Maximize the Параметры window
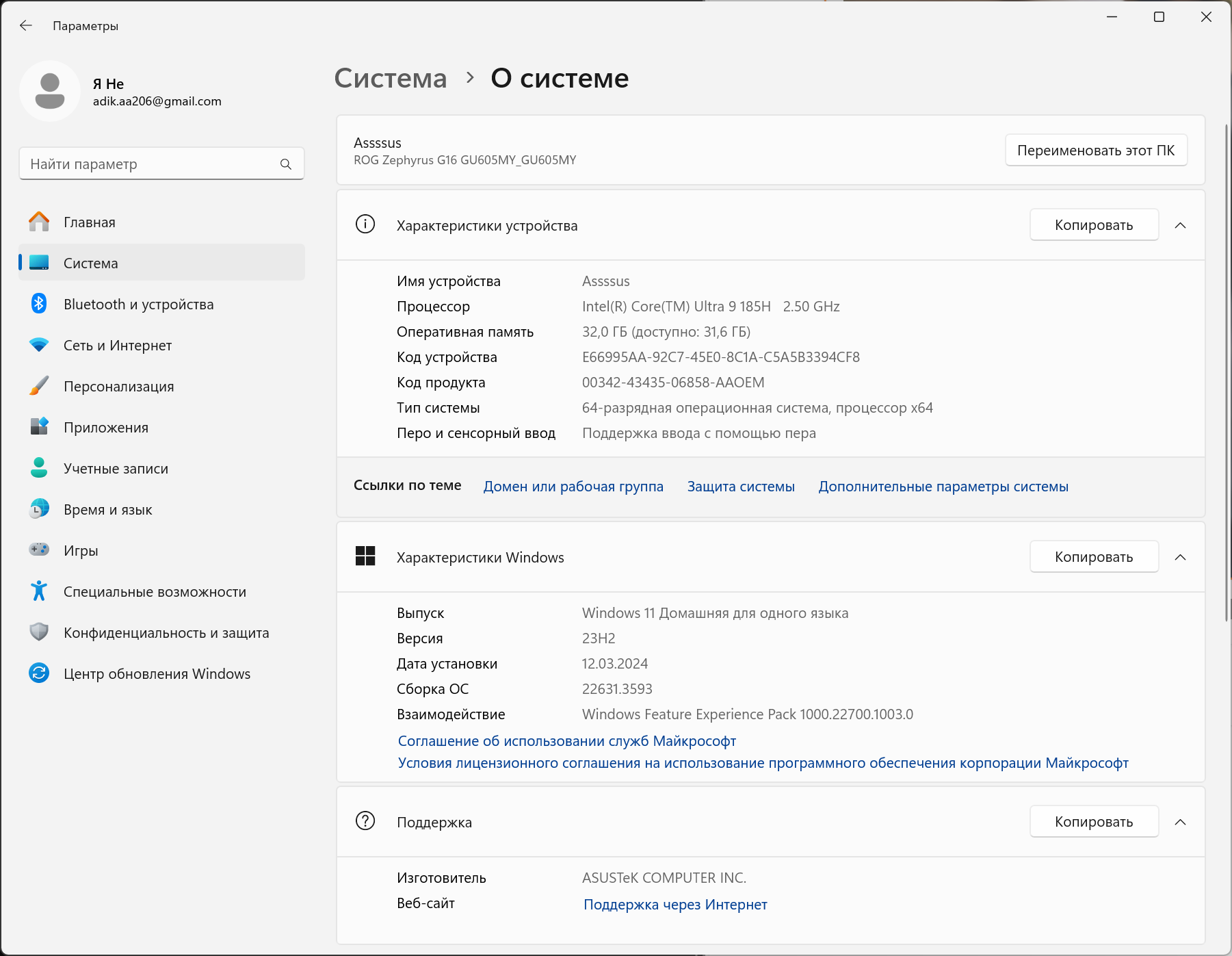This screenshot has height=956, width=1232. 1159,17
